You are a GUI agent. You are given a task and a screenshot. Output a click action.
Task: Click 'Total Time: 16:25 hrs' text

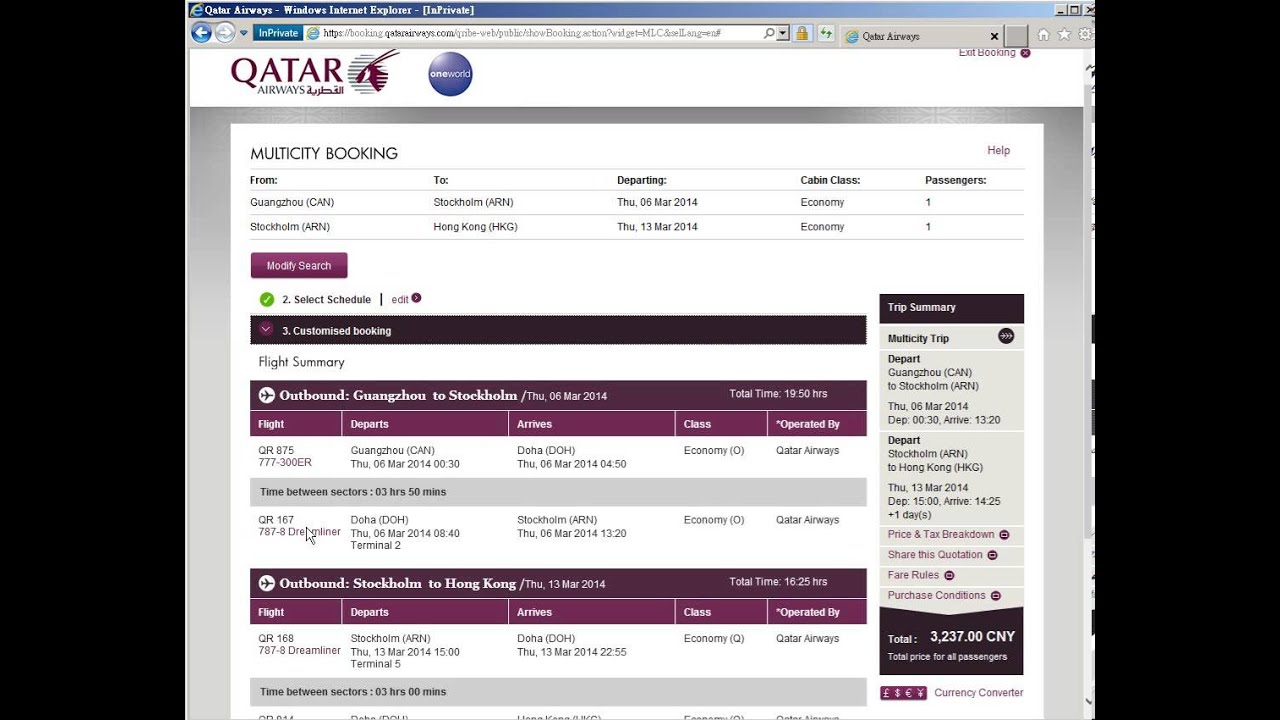[x=778, y=582]
